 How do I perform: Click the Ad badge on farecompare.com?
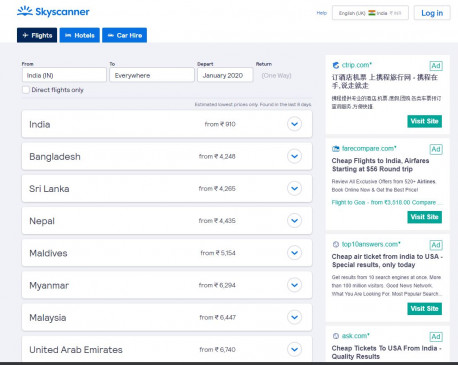click(436, 149)
